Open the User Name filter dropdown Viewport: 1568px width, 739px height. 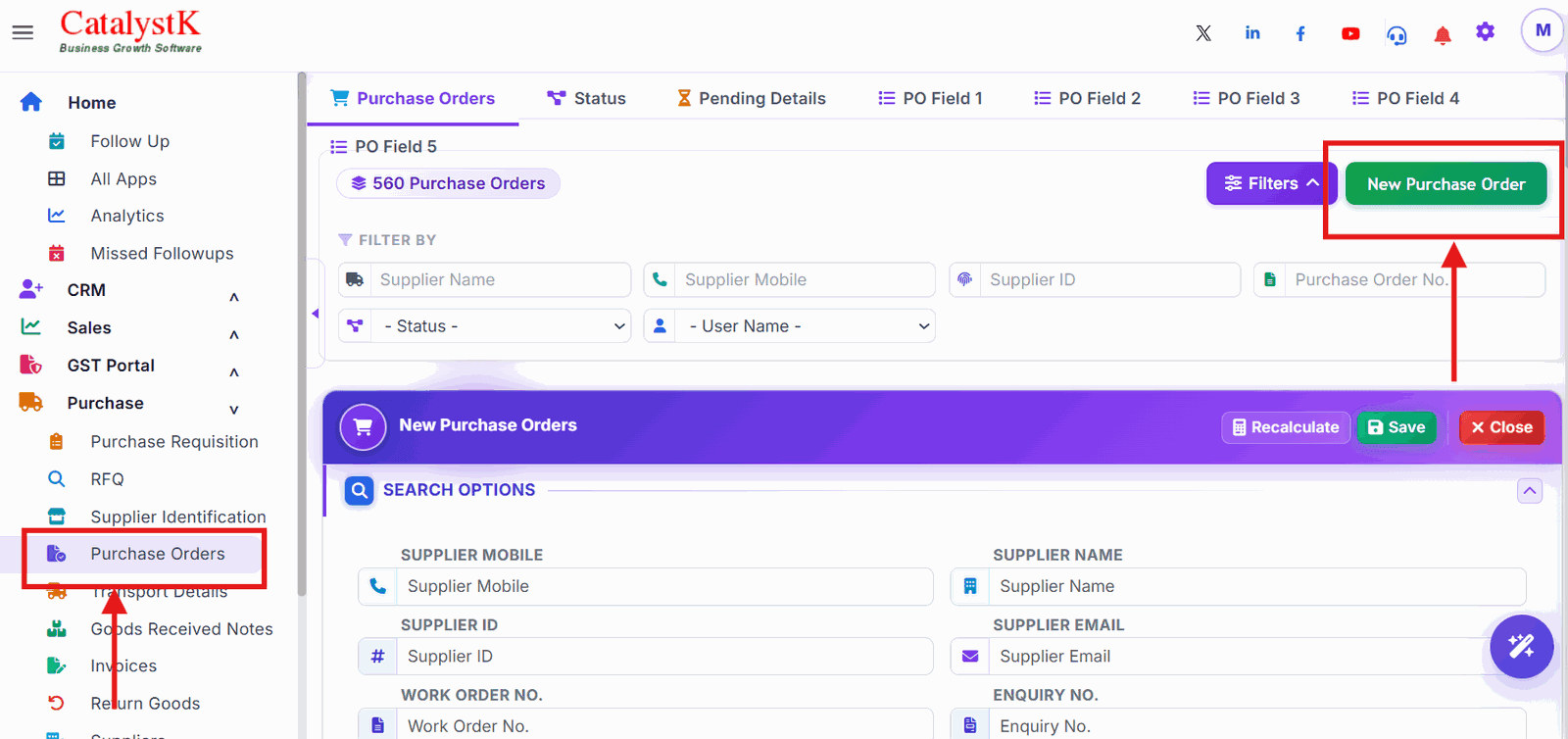point(790,326)
